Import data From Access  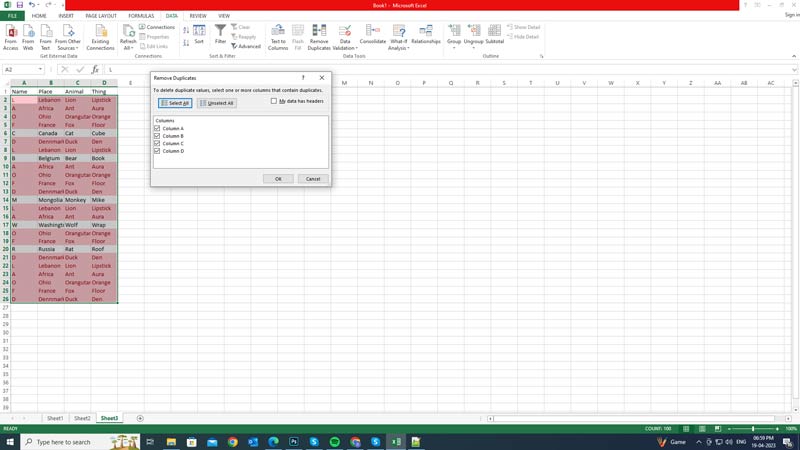(x=11, y=38)
